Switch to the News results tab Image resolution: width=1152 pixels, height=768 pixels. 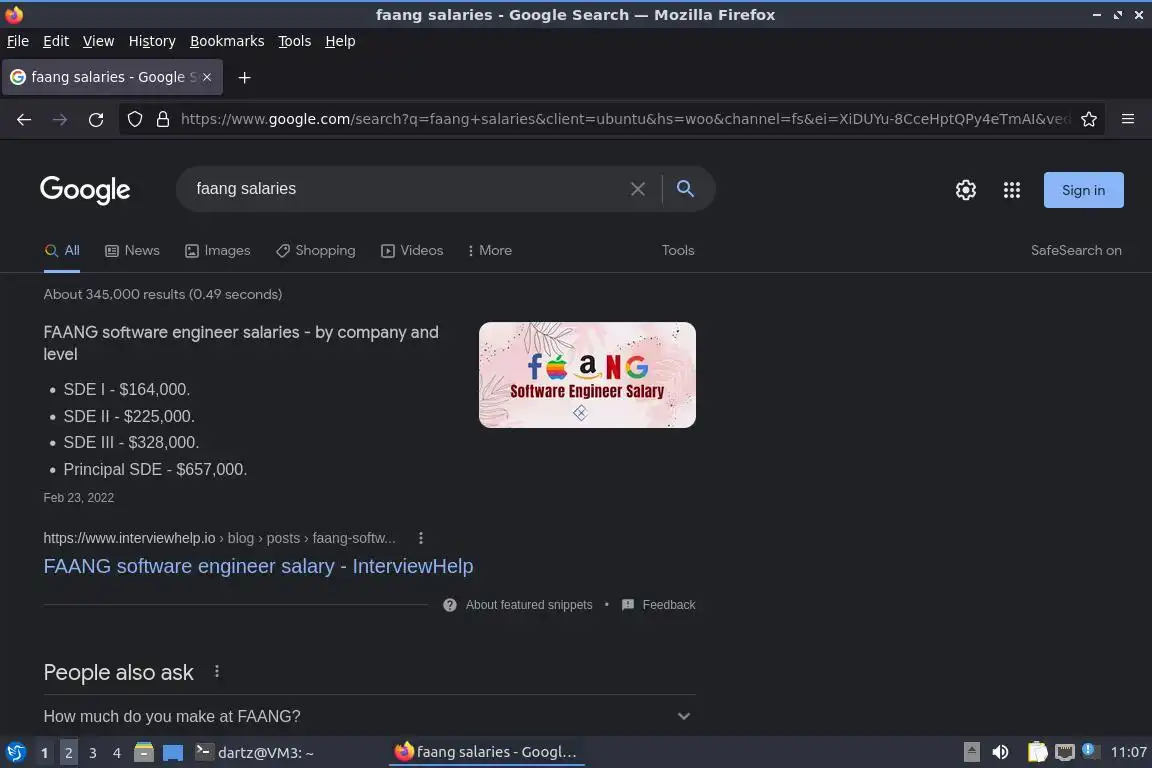pos(132,251)
